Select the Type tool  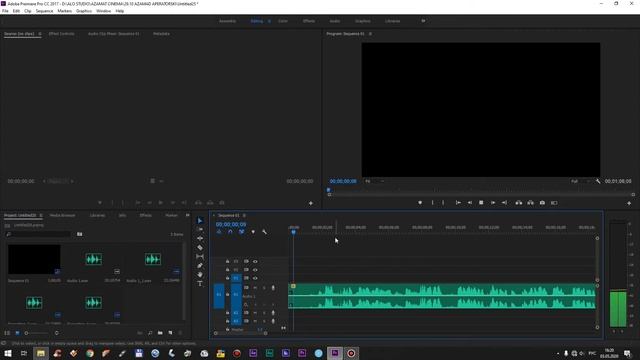(200, 284)
